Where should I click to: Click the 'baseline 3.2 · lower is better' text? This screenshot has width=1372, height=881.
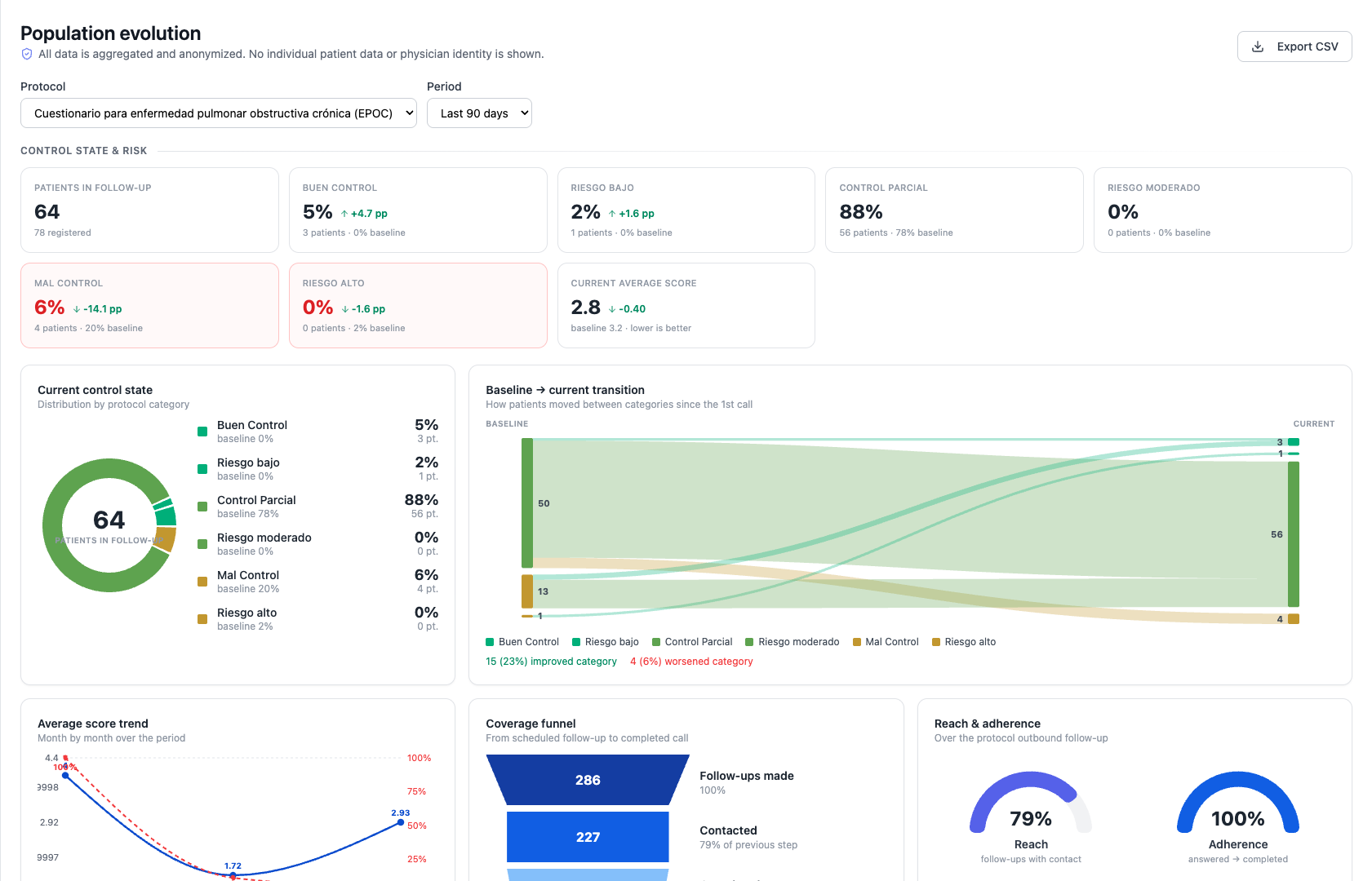(x=631, y=328)
